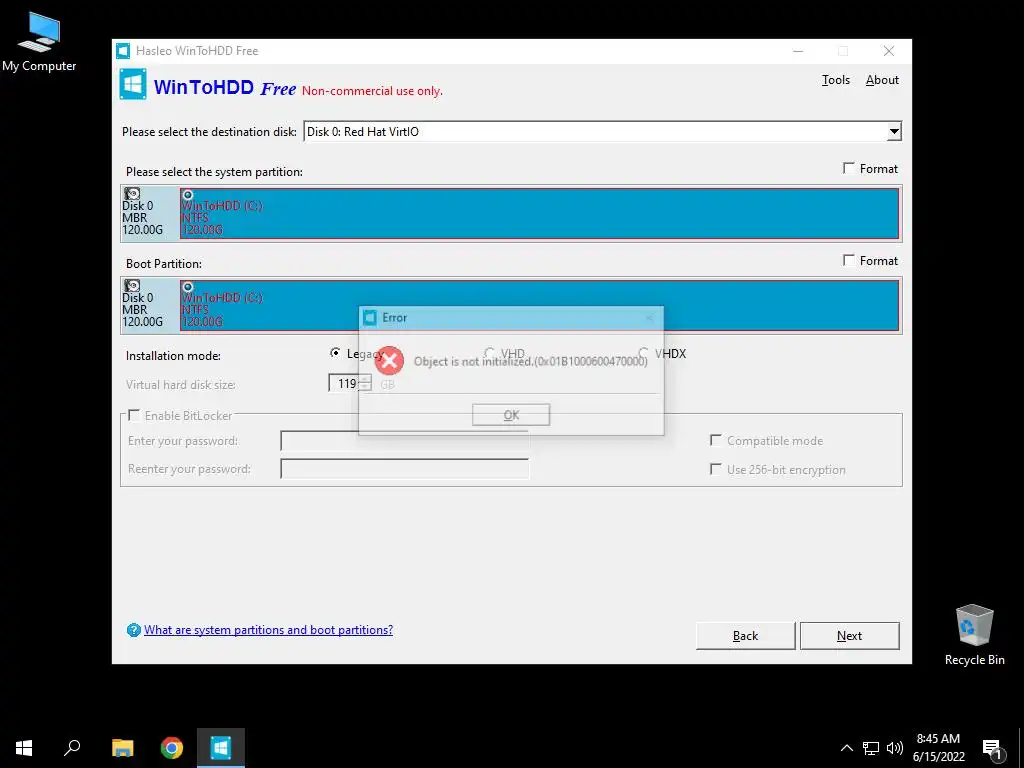Select WinToHDD taskbar icon
The image size is (1024, 768).
[x=221, y=748]
